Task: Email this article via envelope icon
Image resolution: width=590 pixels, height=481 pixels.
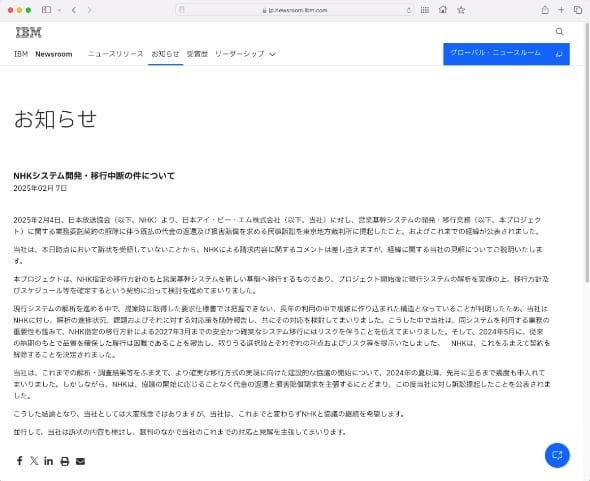Action: 80,461
